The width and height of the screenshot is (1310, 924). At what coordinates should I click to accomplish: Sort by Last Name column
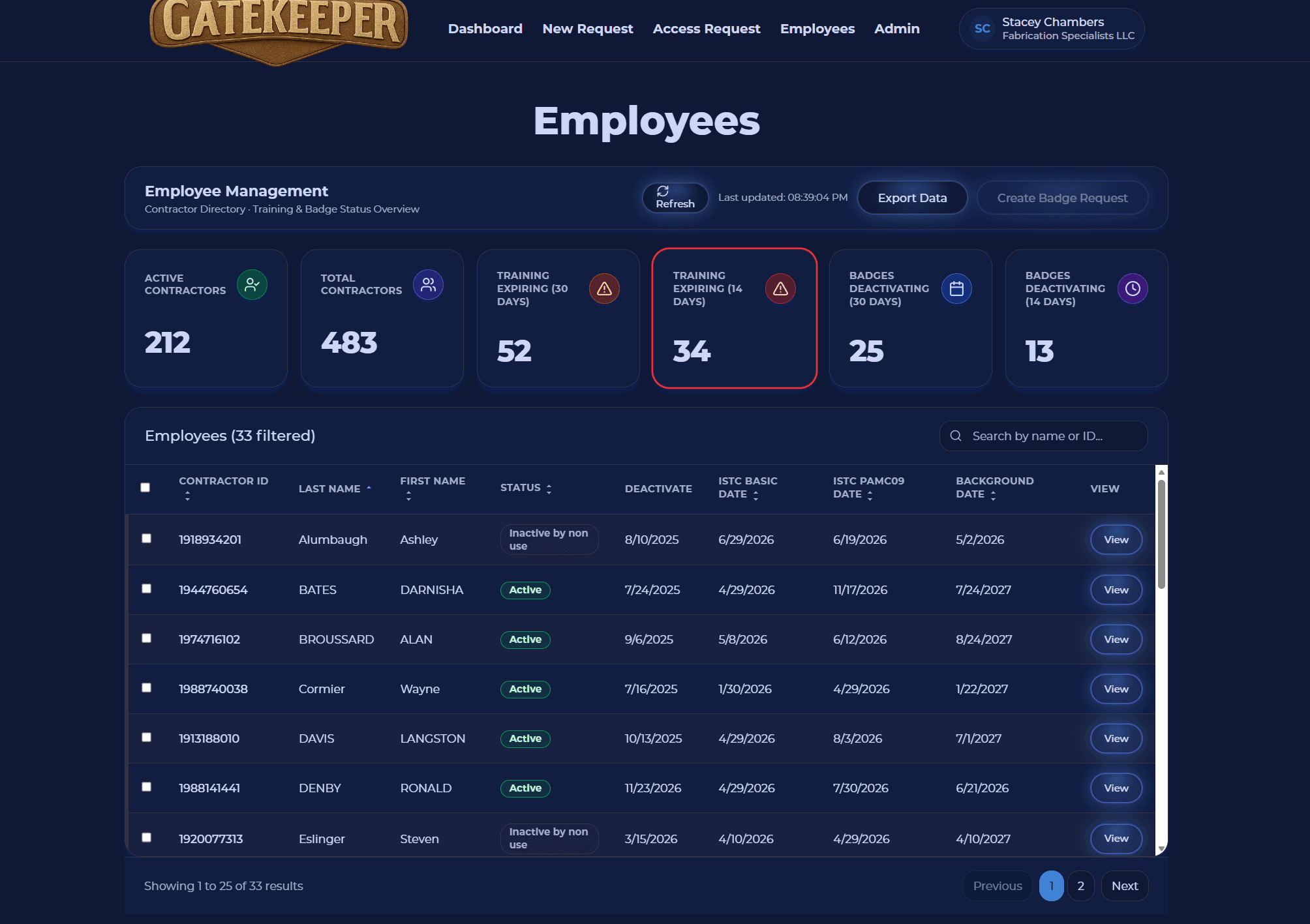pyautogui.click(x=335, y=488)
